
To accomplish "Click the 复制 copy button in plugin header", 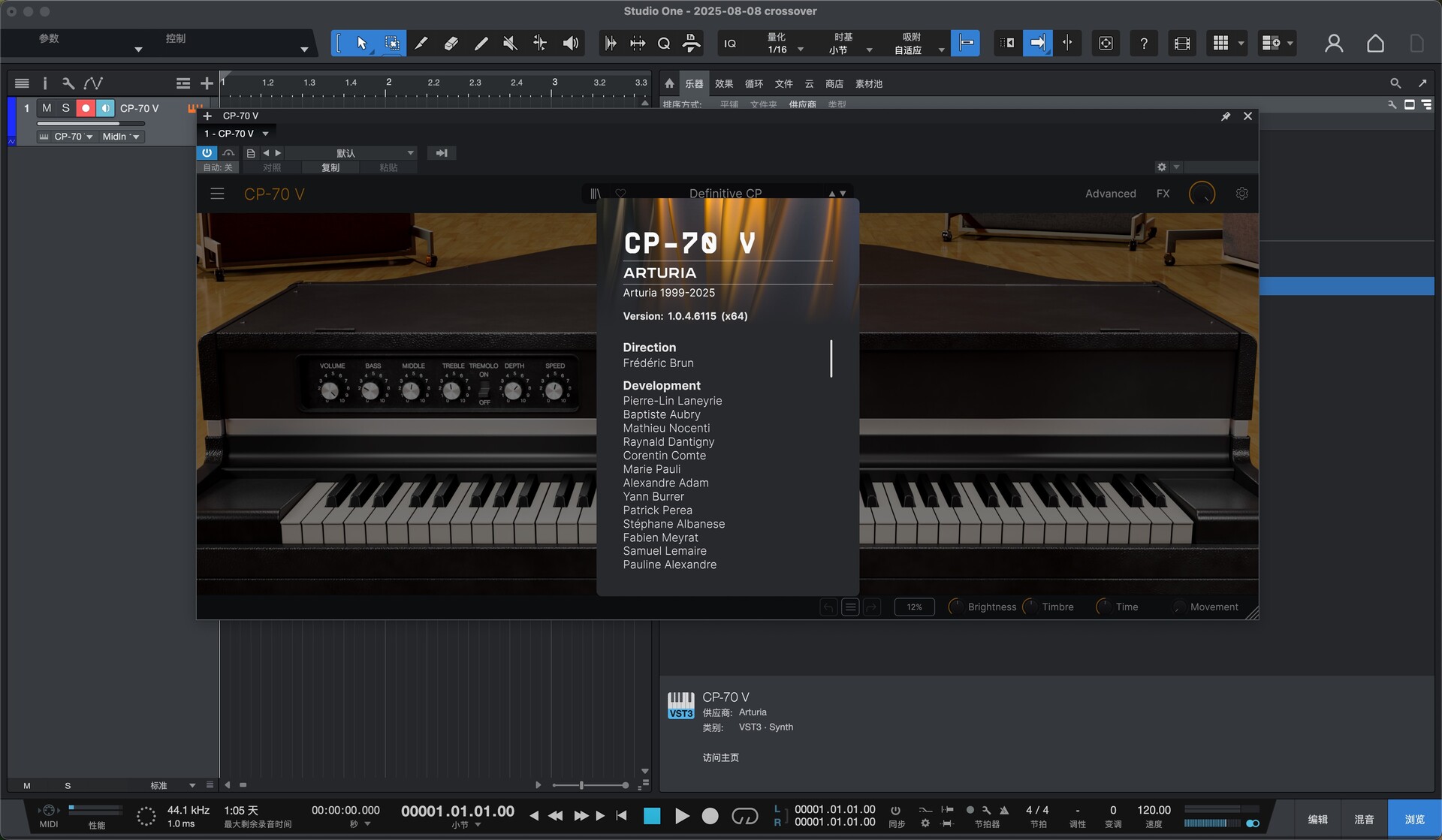I will [x=330, y=167].
